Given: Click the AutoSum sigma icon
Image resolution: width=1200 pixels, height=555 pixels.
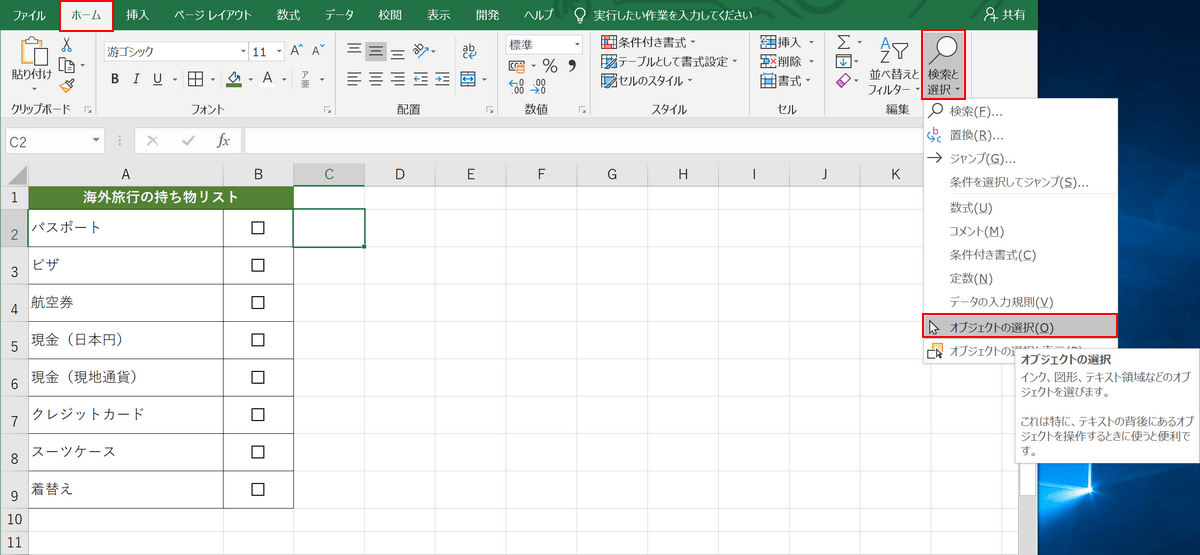Looking at the screenshot, I should coord(843,42).
